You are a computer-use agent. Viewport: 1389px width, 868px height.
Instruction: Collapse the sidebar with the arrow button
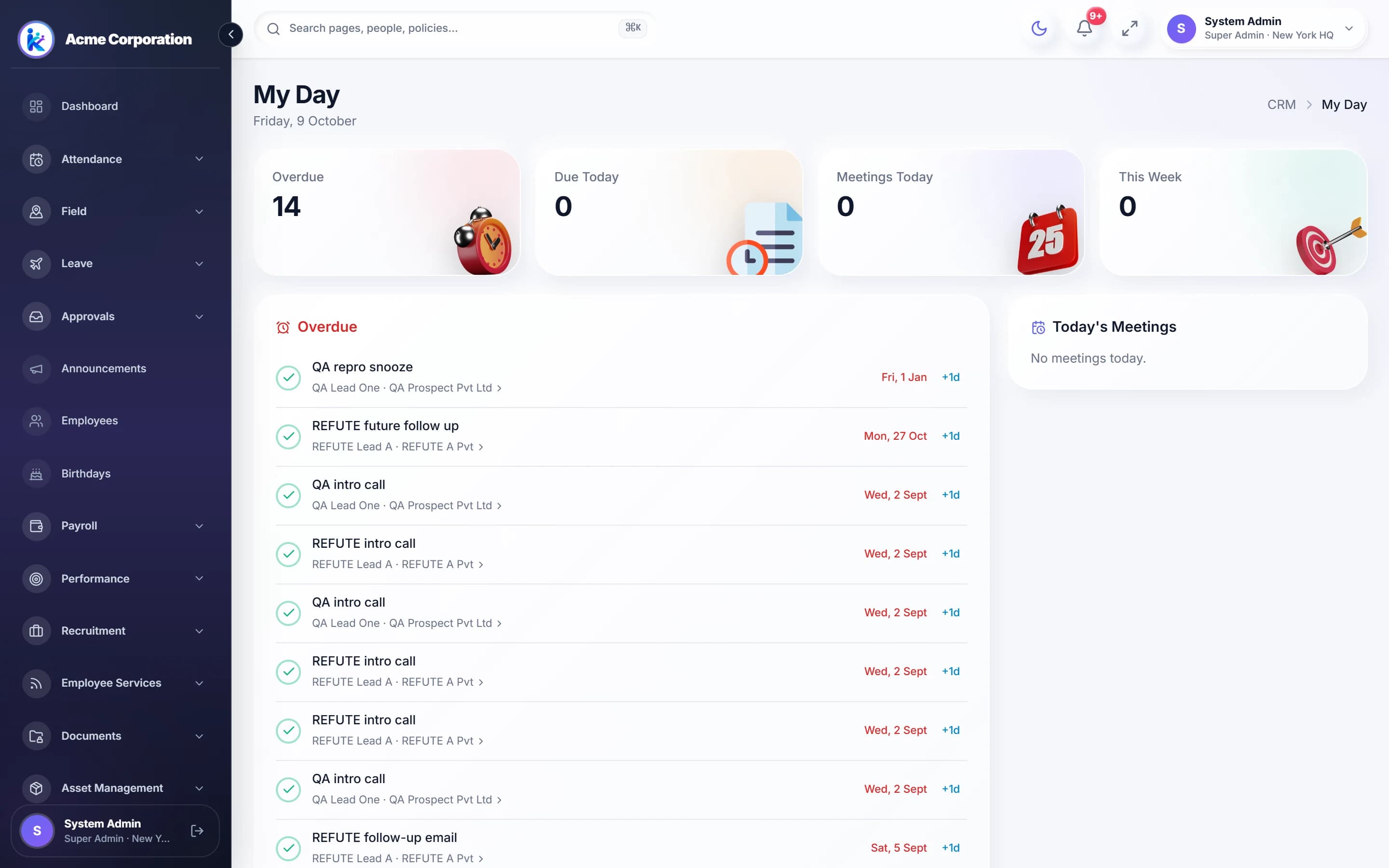point(231,34)
